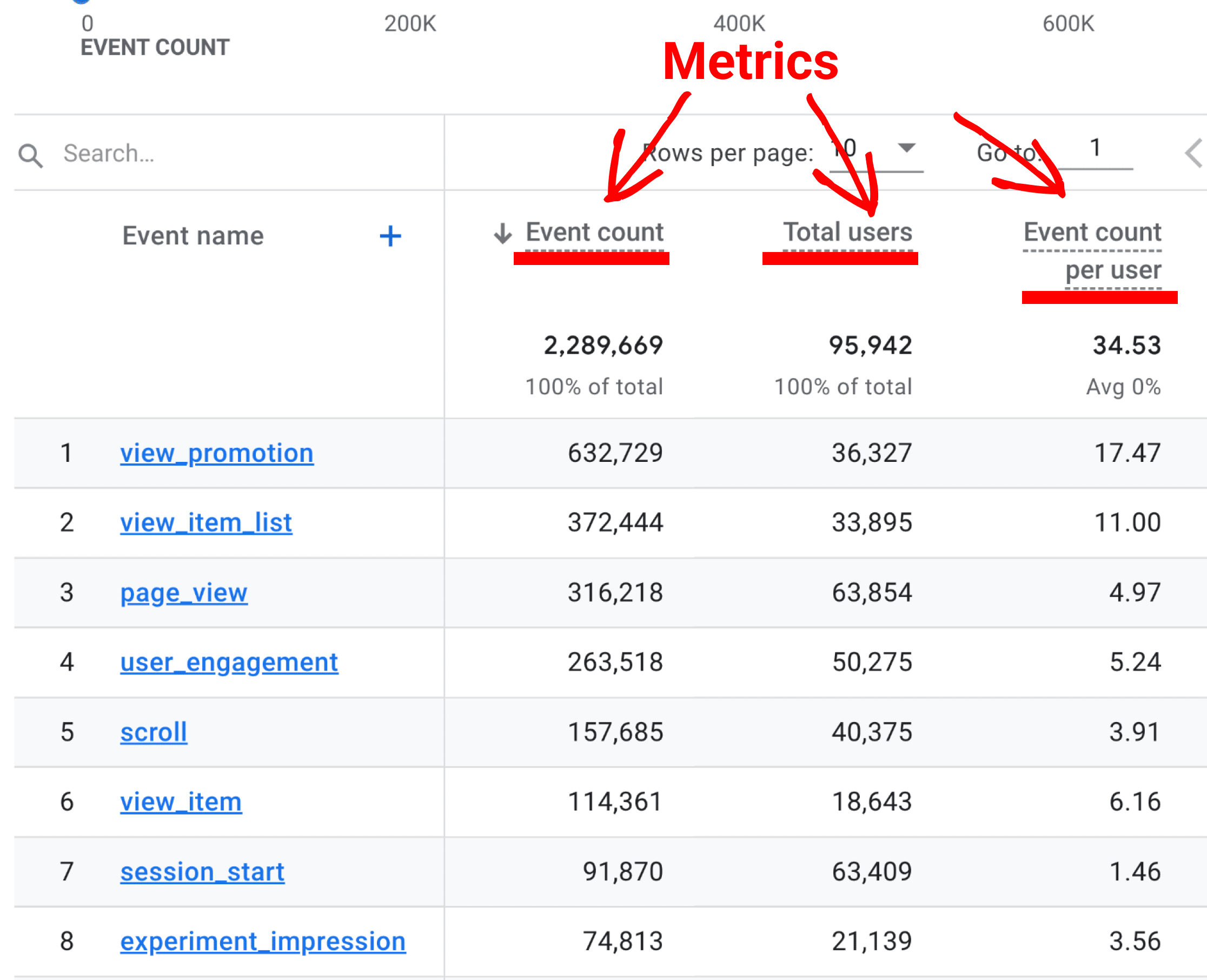Click the previous page chevron arrow

[1193, 153]
